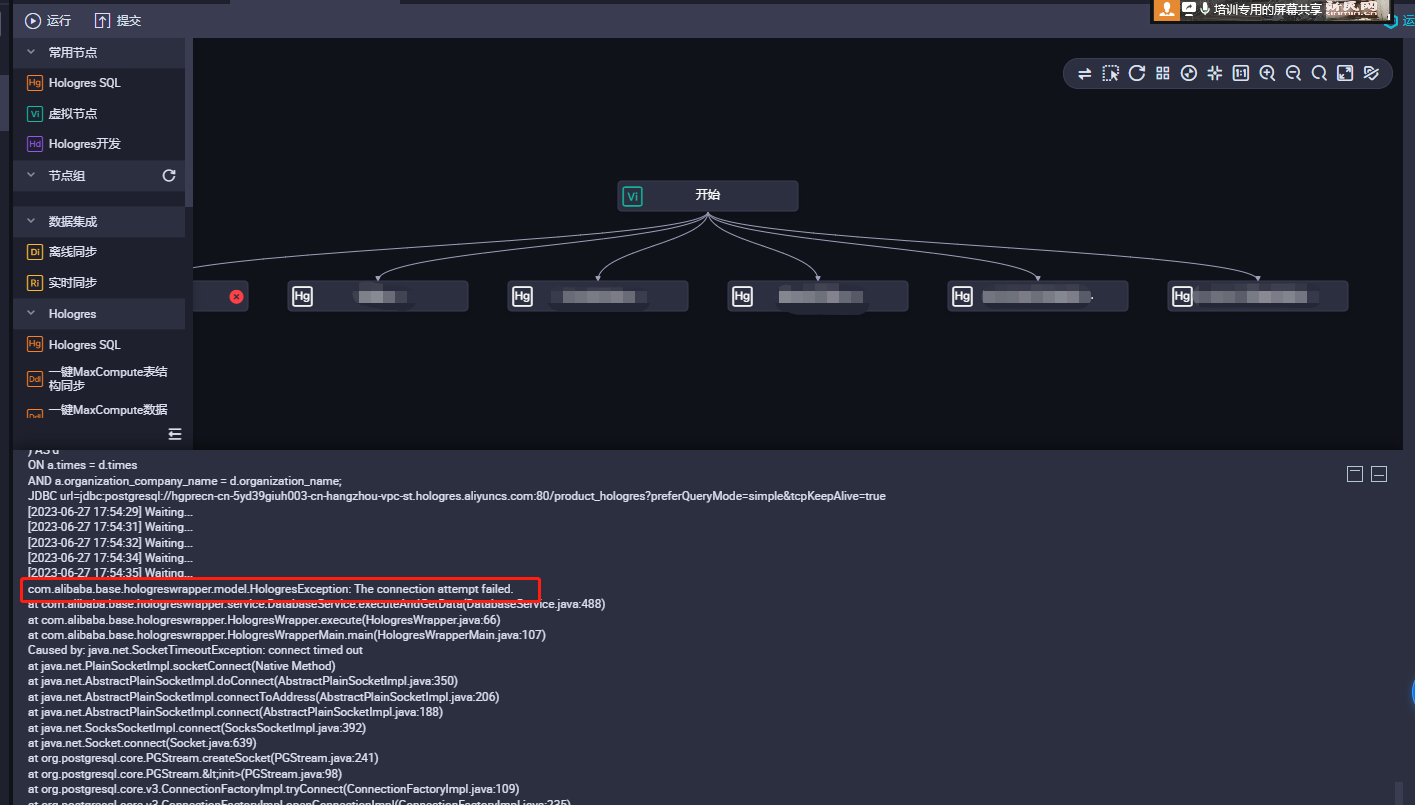
Task: Click the navigator compass icon
Action: coord(1189,73)
